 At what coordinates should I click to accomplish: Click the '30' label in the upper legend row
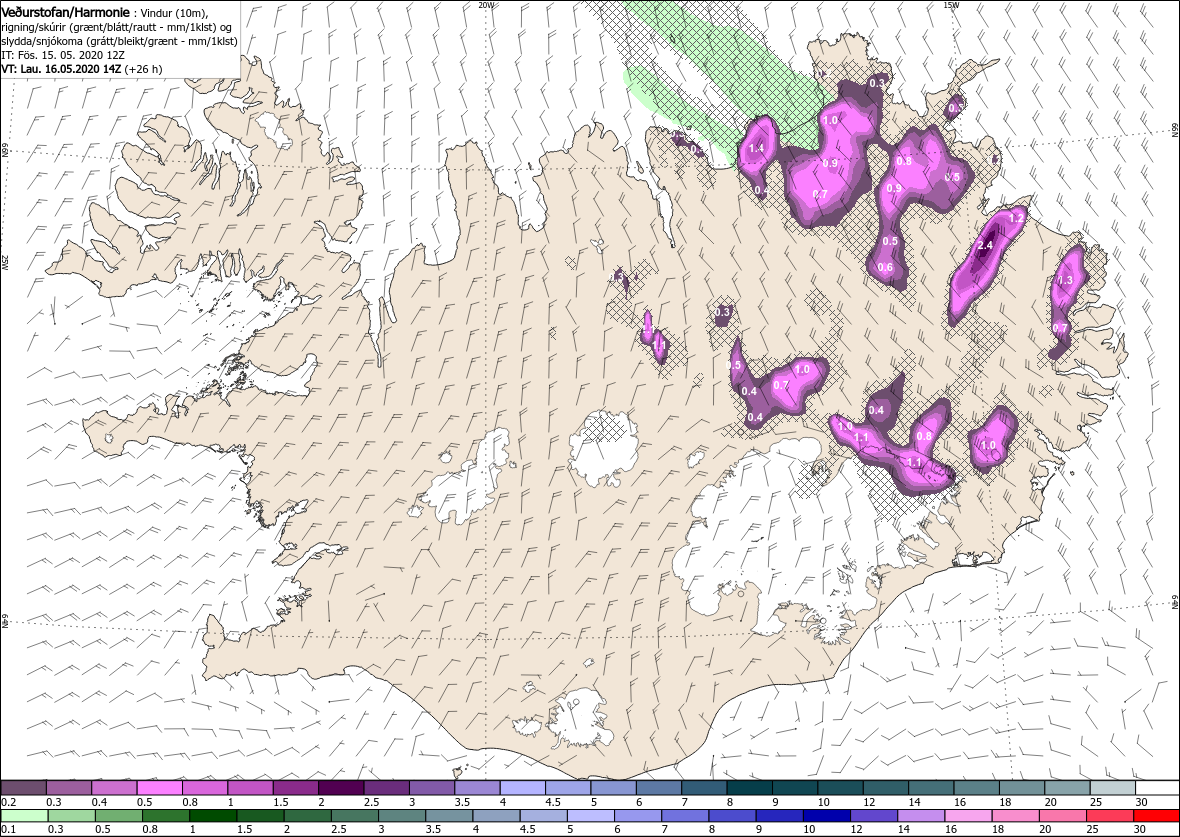click(1140, 802)
